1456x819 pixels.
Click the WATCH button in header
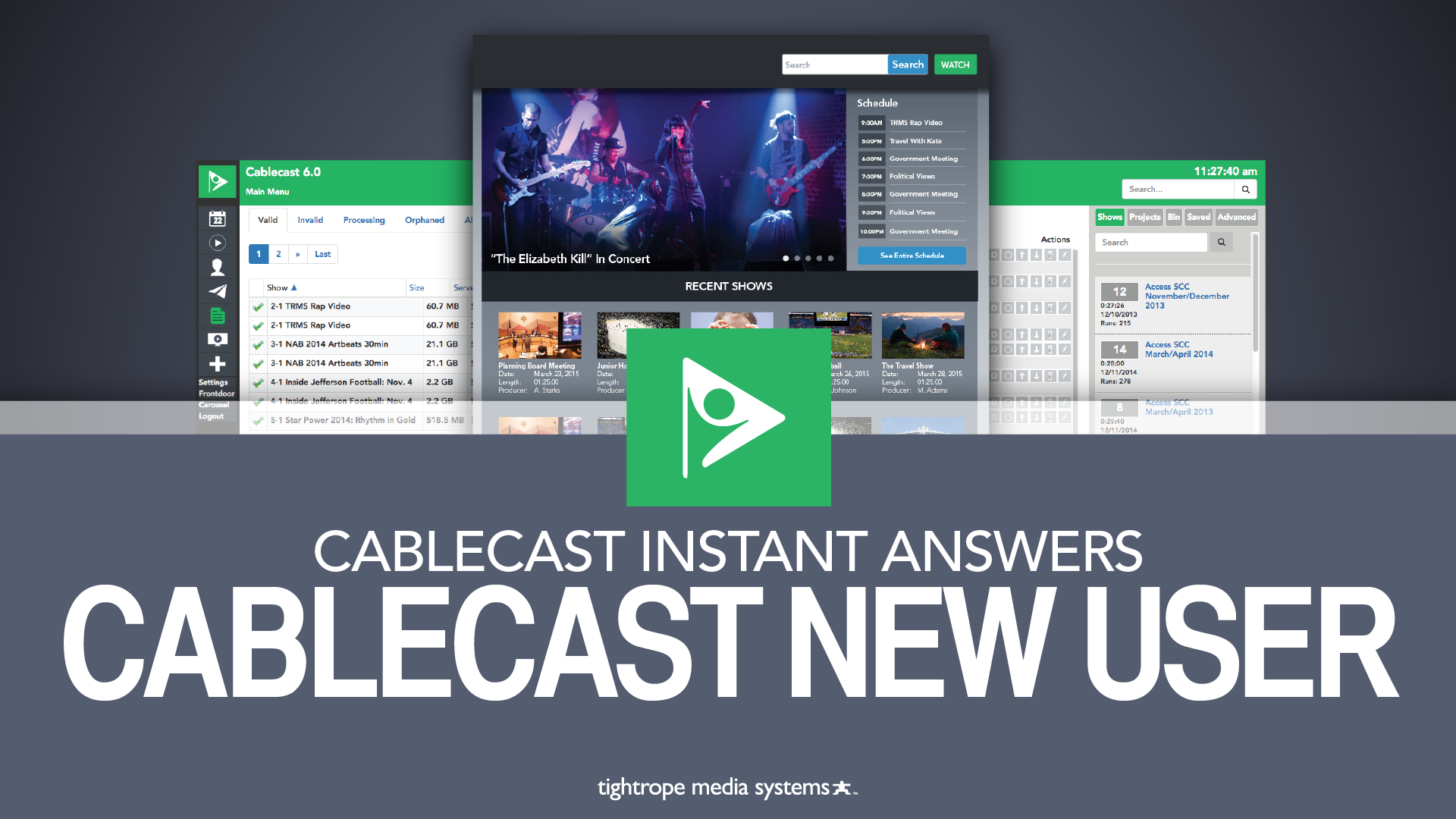[x=955, y=64]
